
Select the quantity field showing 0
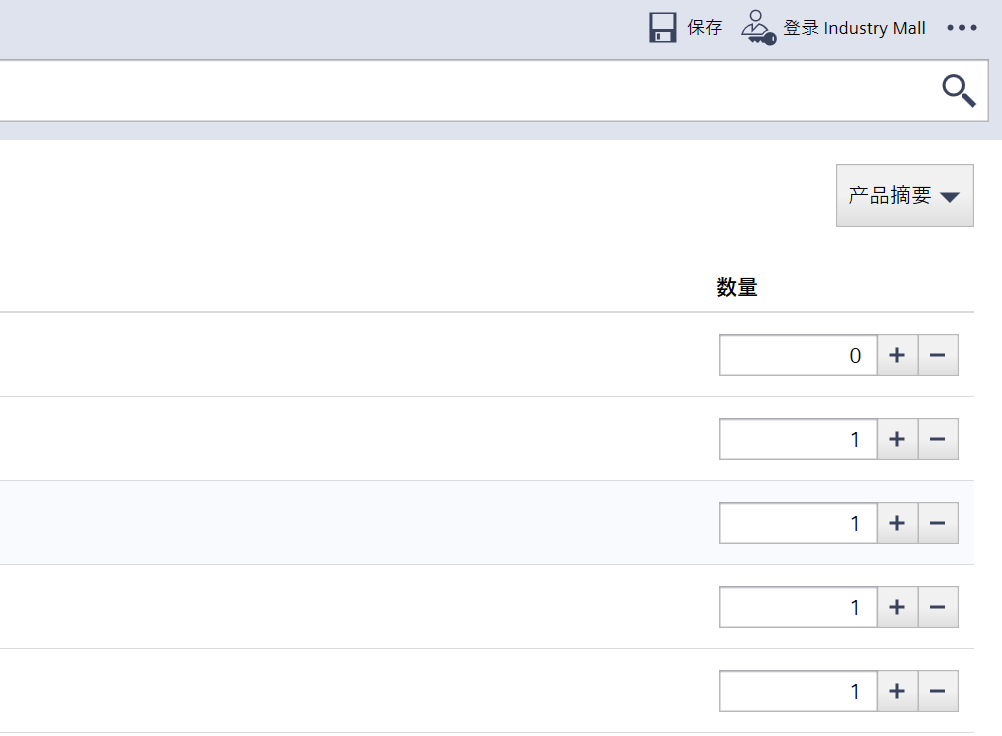tap(797, 355)
